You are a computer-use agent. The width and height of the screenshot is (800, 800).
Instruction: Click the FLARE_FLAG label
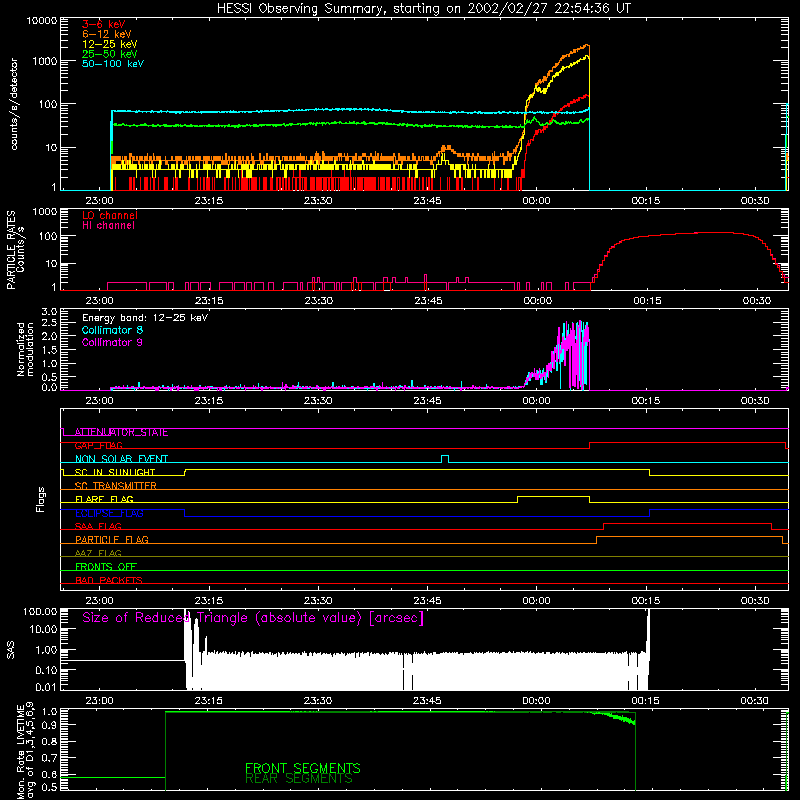tap(104, 499)
